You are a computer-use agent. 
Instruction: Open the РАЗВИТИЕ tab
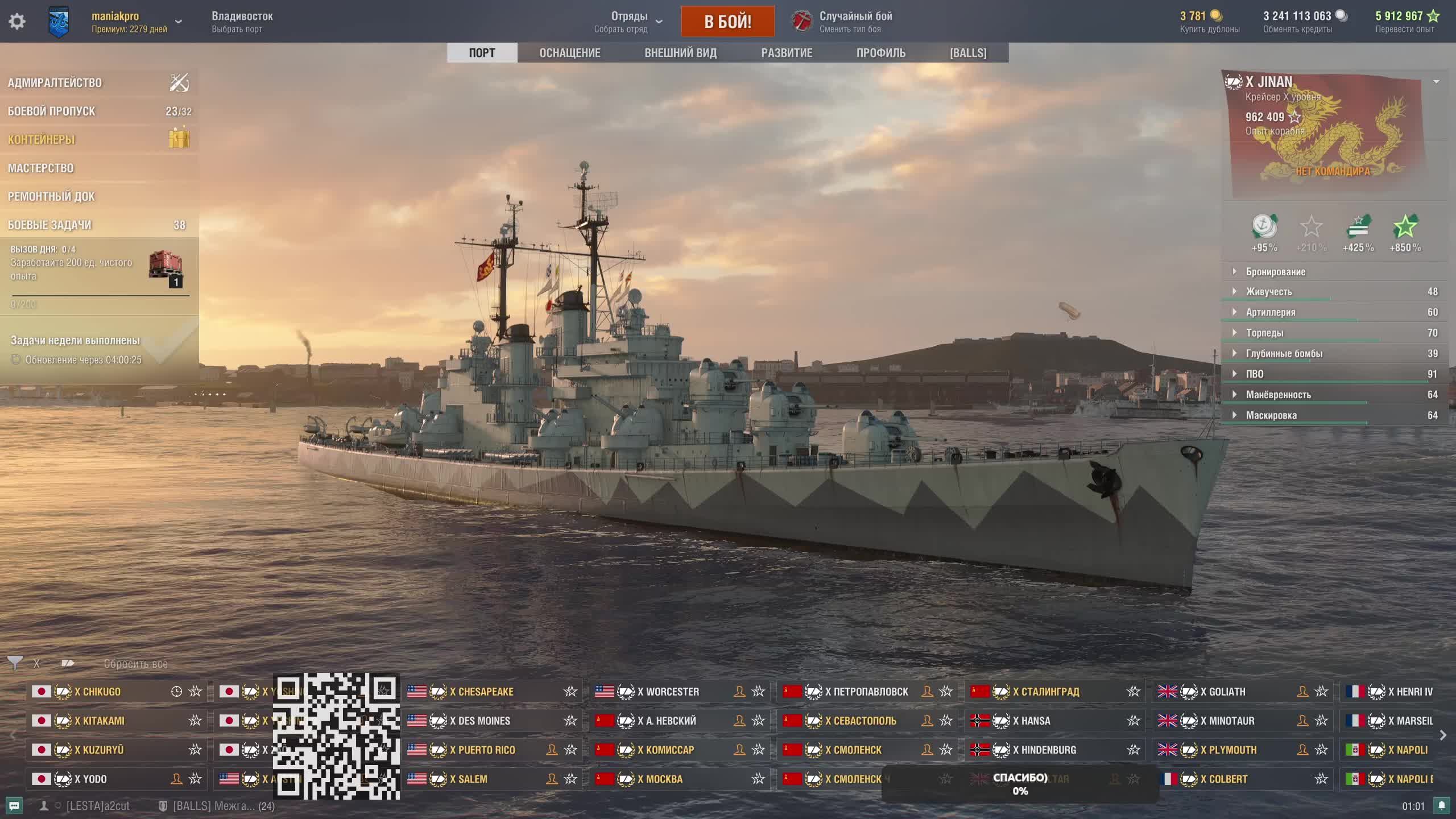(x=787, y=53)
